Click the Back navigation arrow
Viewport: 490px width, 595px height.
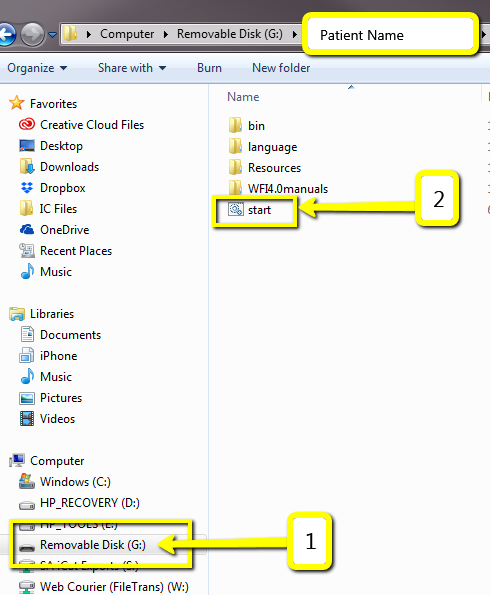click(x=7, y=35)
